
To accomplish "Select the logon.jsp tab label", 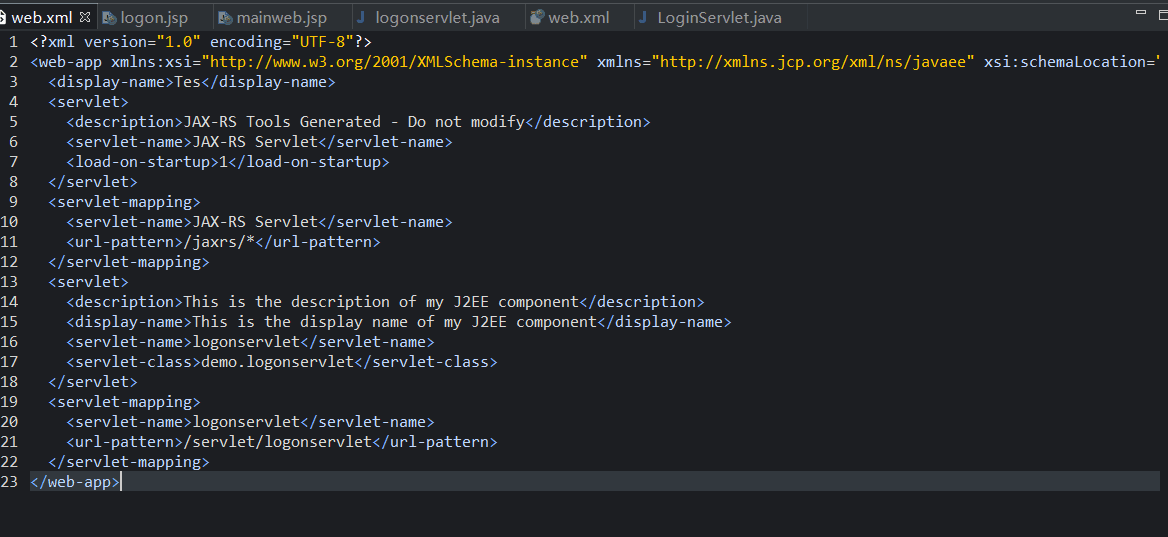I will pyautogui.click(x=154, y=18).
